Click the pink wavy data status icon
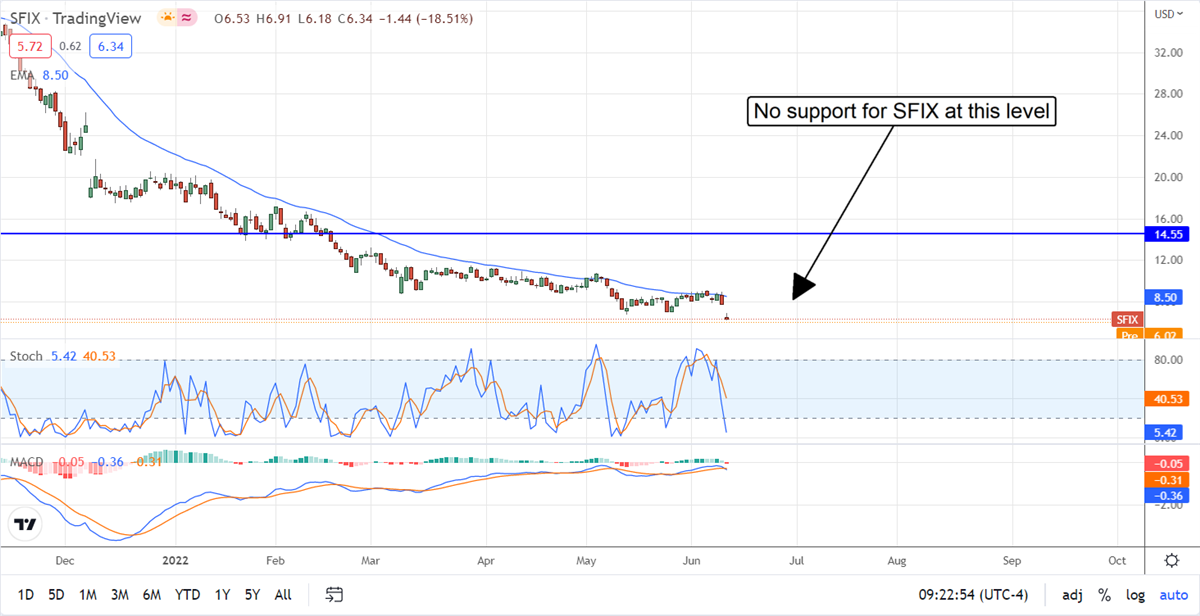 (x=187, y=19)
